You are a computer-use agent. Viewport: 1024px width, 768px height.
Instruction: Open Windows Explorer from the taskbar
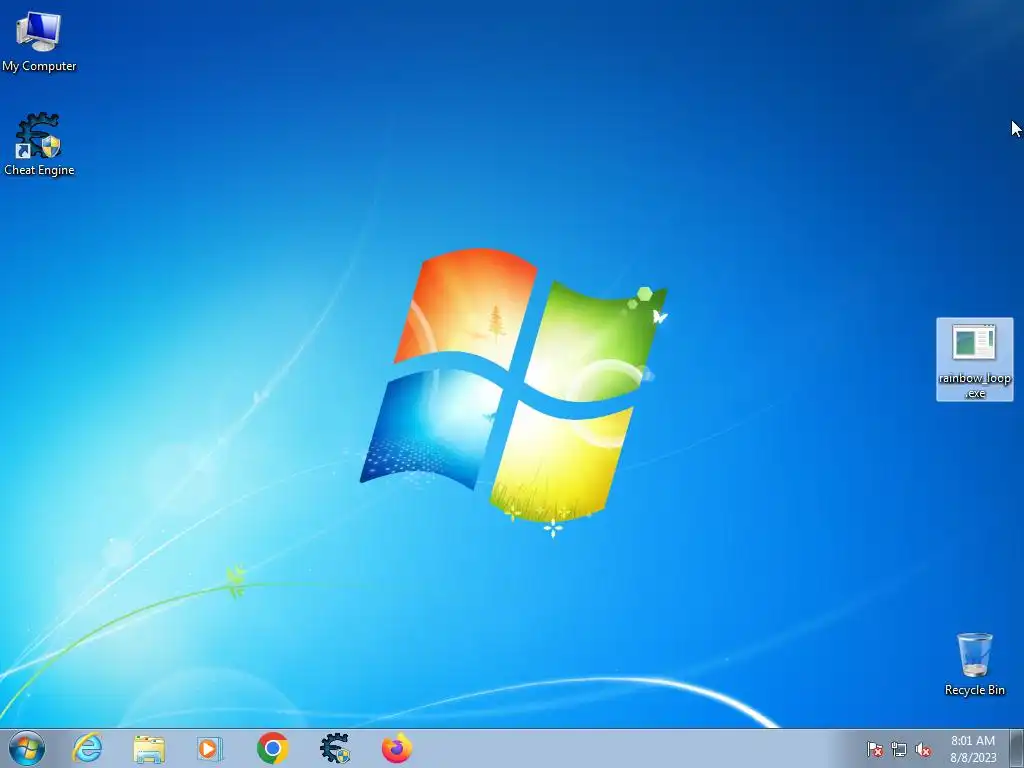coord(149,748)
